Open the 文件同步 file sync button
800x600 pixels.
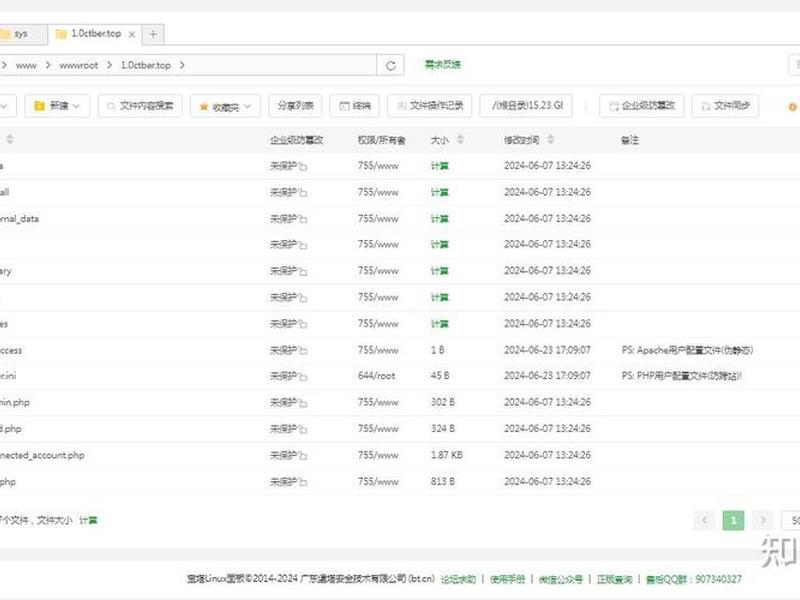[726, 106]
